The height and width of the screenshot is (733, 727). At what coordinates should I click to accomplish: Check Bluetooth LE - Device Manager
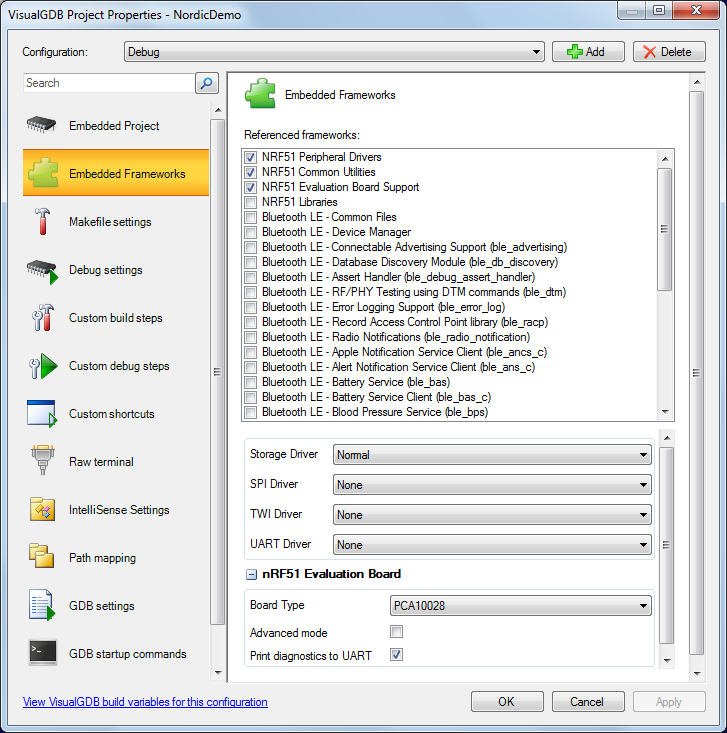(251, 232)
